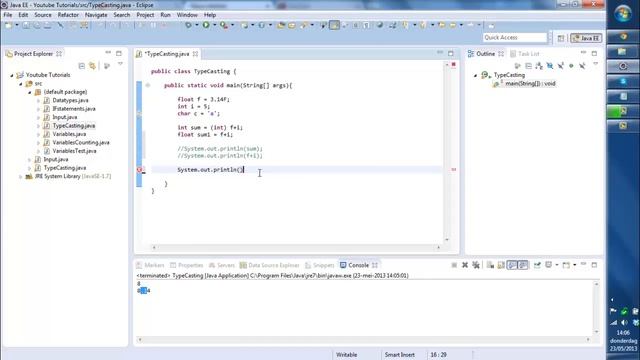Toggle Hide Local Types in Outline

[582, 66]
